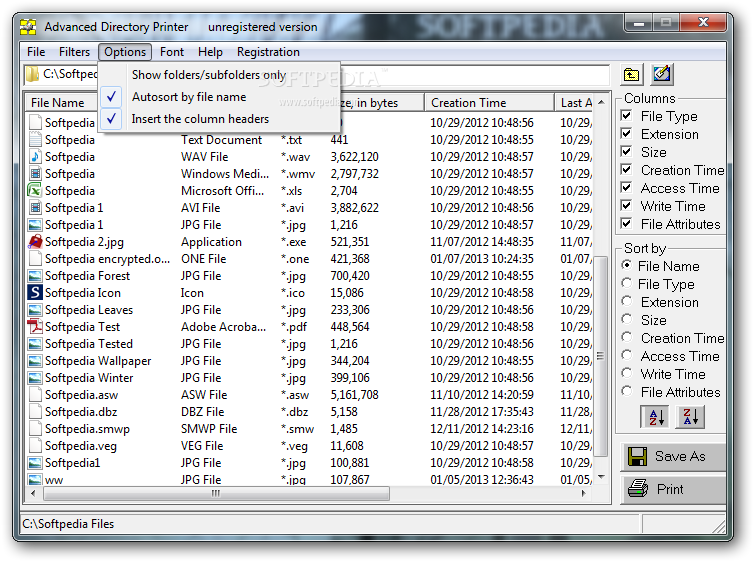This screenshot has height=562, width=754.
Task: Open the Filters menu
Action: tap(74, 52)
